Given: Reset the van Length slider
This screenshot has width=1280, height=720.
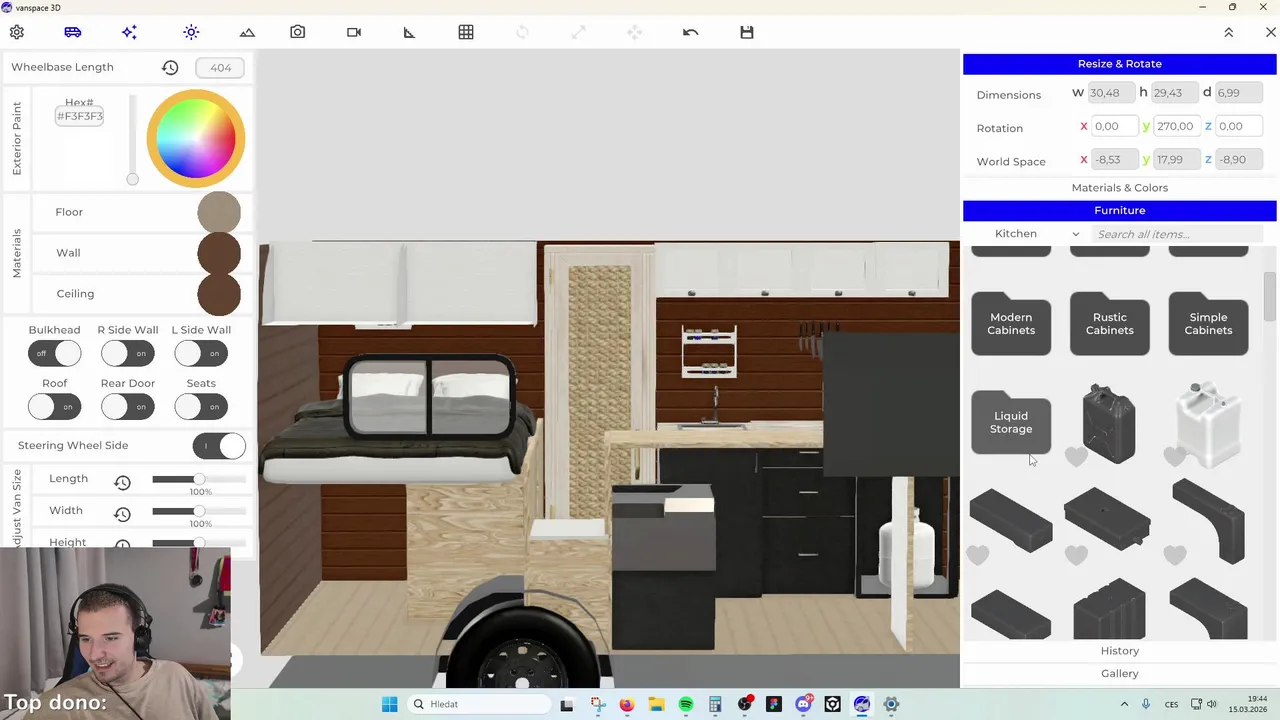Looking at the screenshot, I should 122,482.
